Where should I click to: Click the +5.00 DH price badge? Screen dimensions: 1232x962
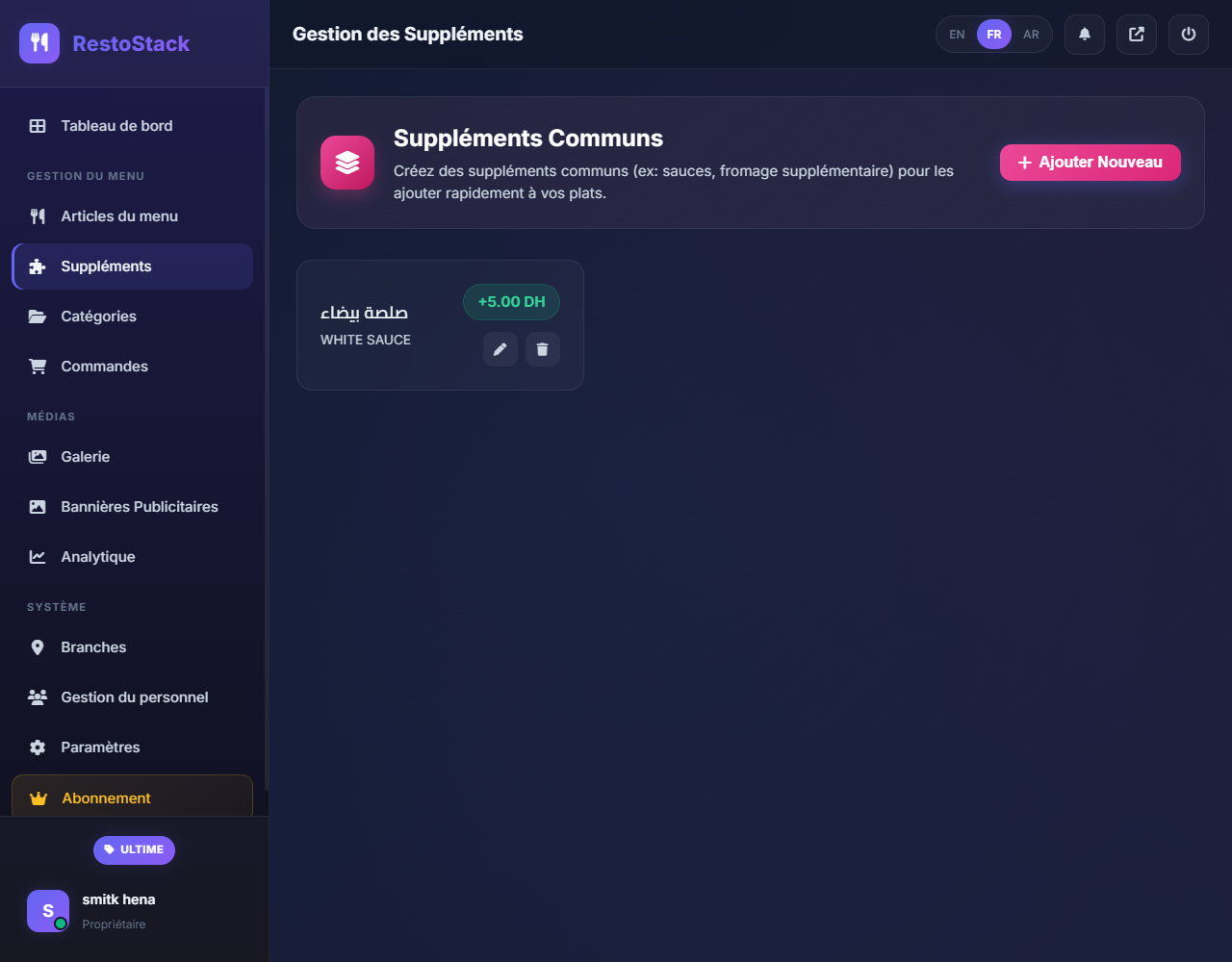click(x=511, y=302)
